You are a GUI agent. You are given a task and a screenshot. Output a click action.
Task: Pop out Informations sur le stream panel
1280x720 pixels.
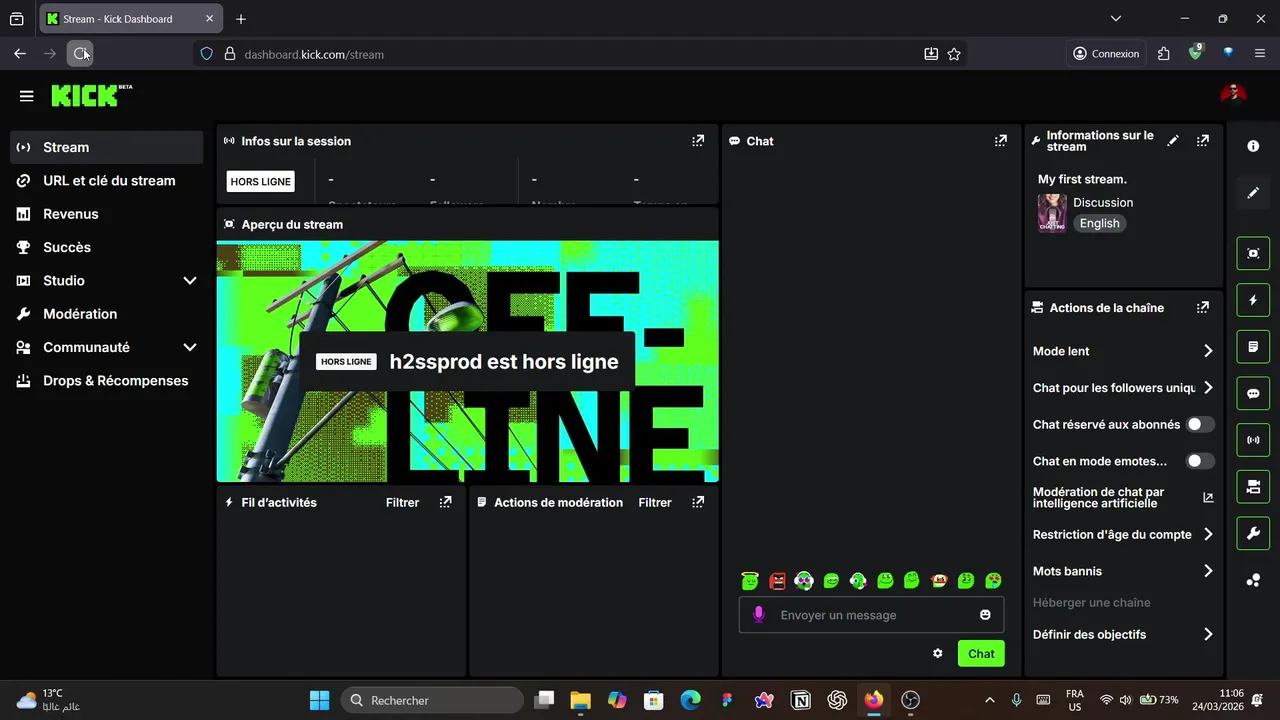click(x=1203, y=141)
